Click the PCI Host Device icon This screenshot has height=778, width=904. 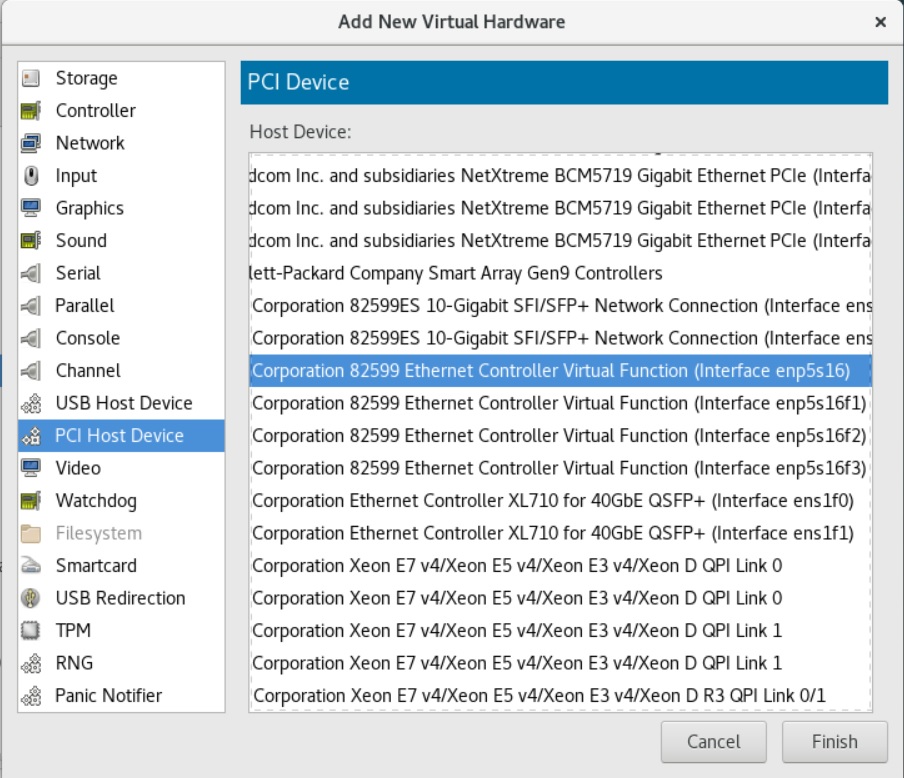pos(31,435)
